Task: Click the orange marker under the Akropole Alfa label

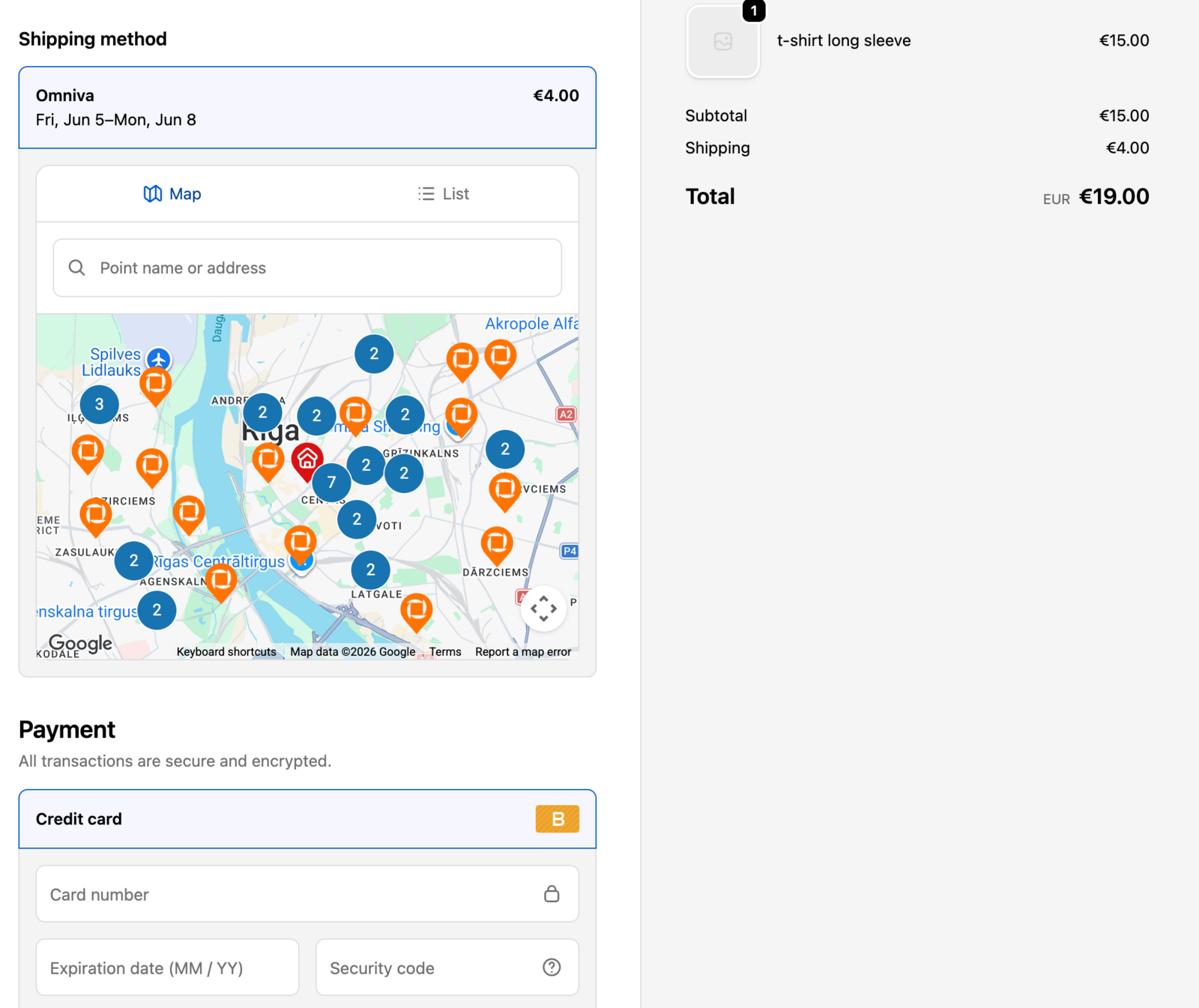Action: tap(500, 358)
